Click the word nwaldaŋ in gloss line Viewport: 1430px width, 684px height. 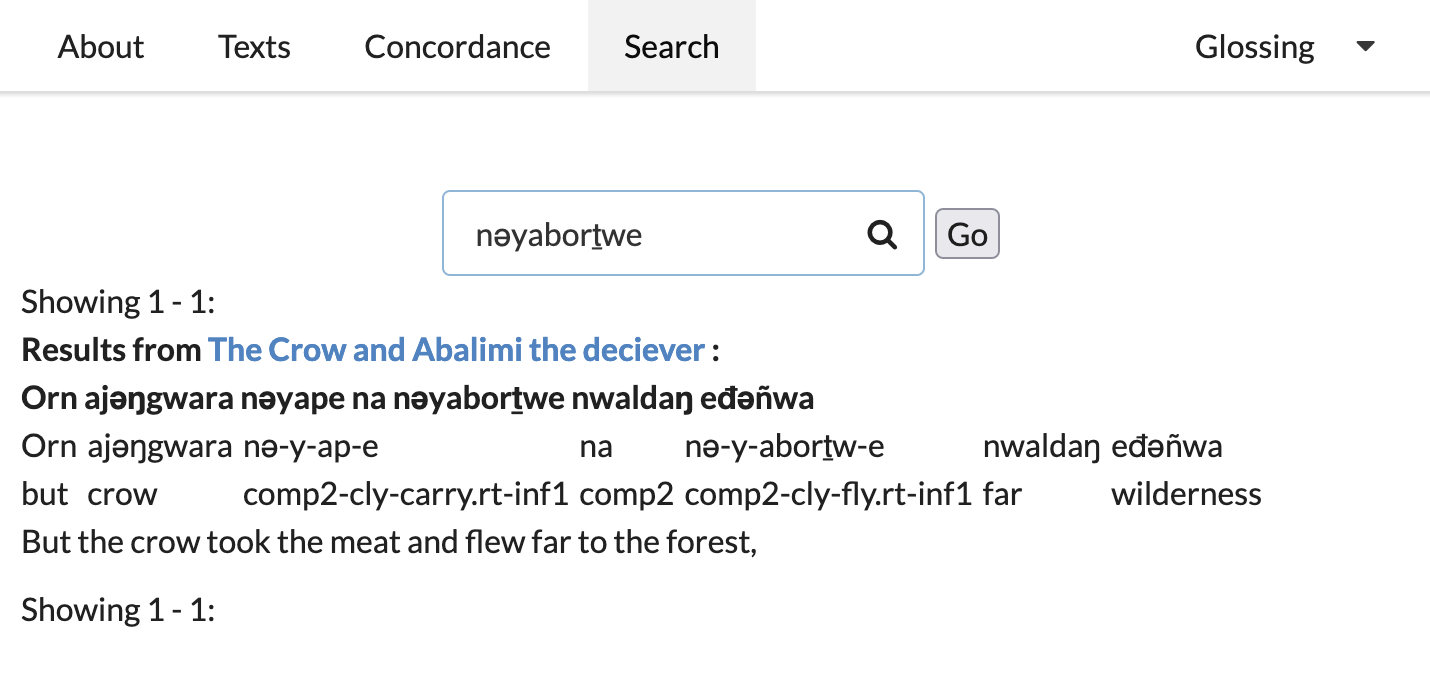[x=1042, y=446]
